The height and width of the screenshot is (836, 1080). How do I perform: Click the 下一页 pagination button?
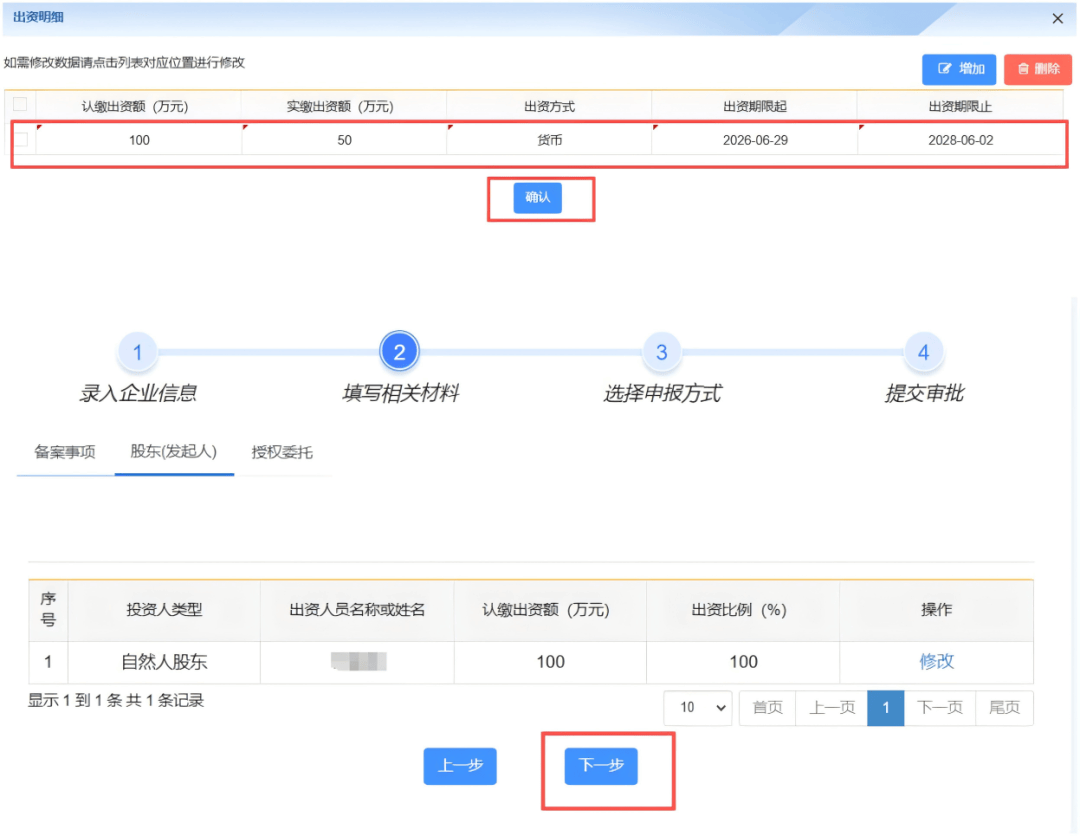(x=939, y=708)
